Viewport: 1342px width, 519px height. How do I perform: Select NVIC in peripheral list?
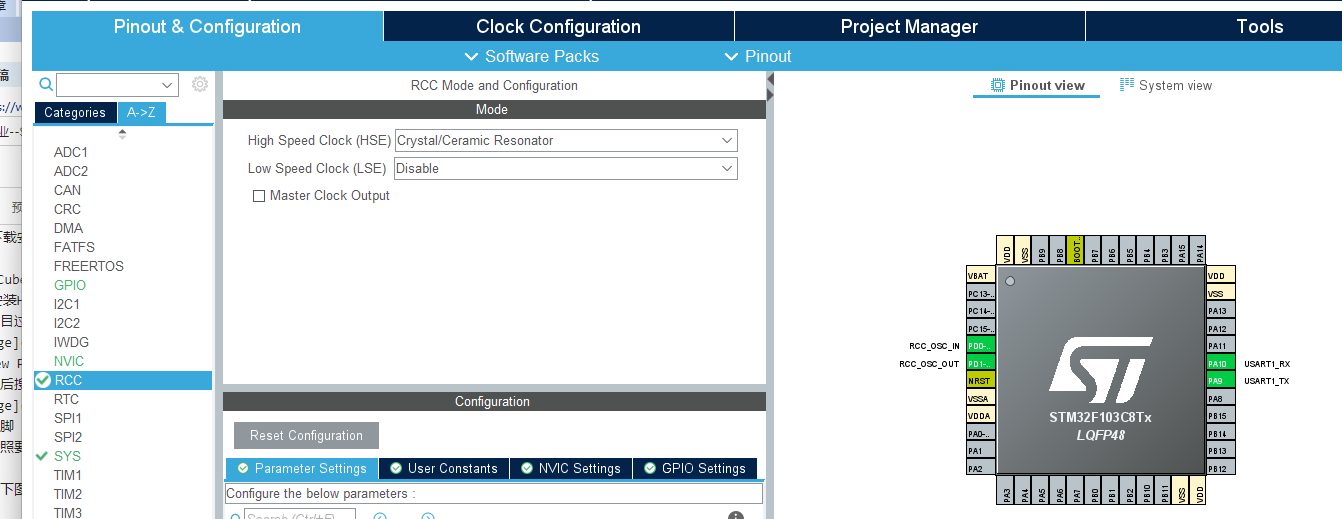click(69, 361)
